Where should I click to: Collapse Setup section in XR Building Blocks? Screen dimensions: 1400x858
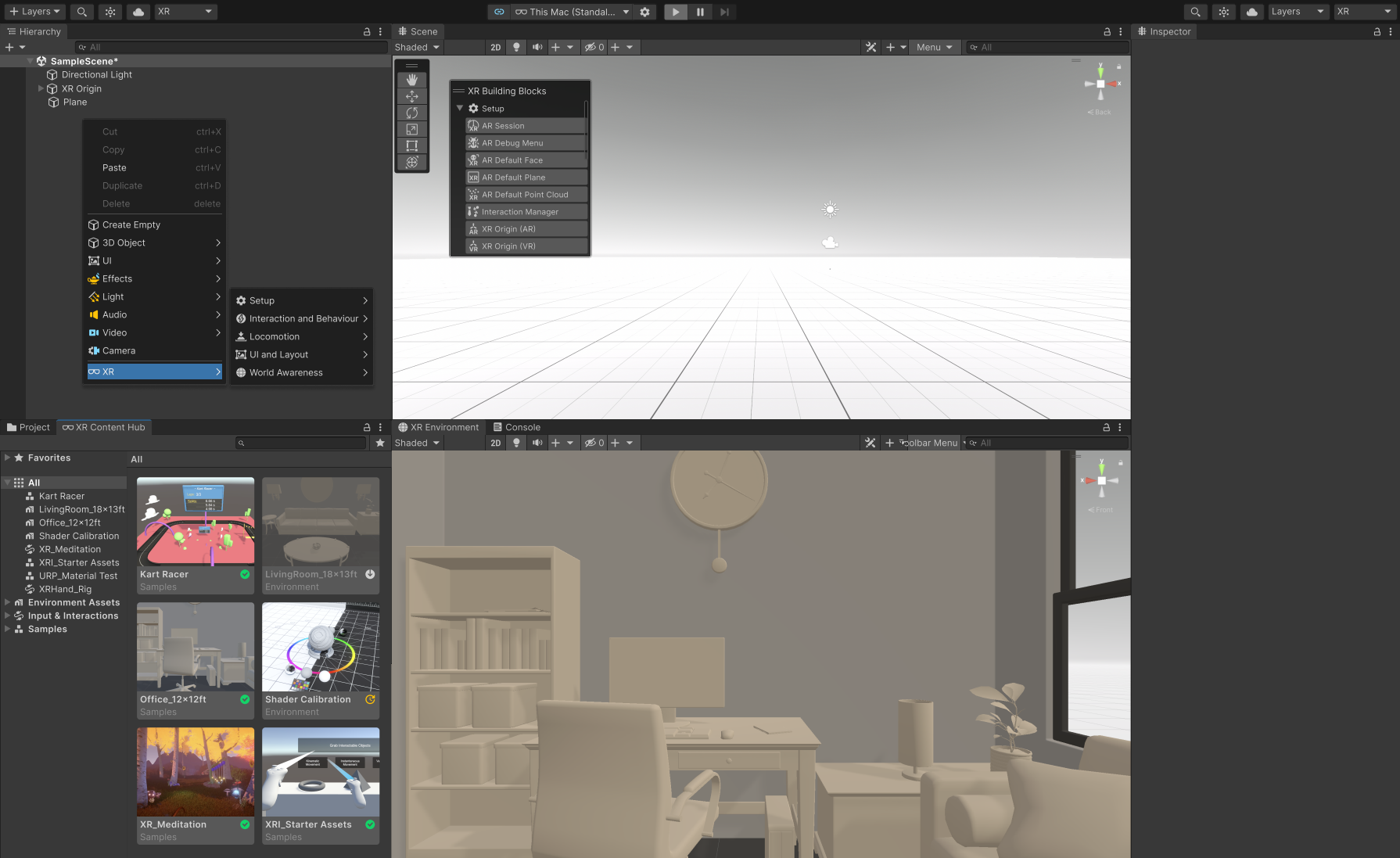click(460, 109)
